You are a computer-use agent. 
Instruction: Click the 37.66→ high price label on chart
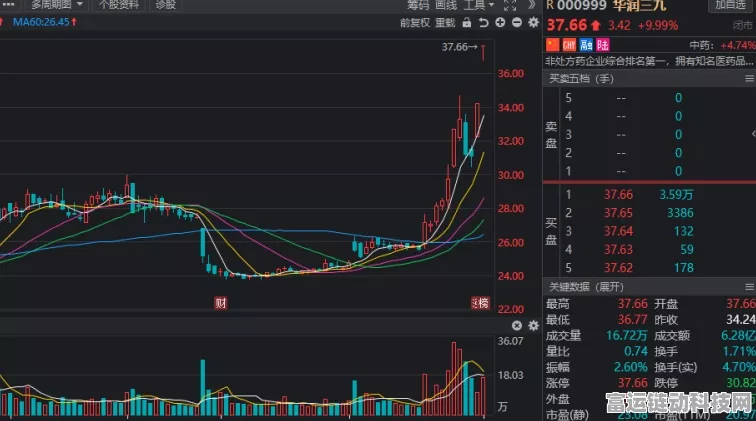tap(459, 47)
